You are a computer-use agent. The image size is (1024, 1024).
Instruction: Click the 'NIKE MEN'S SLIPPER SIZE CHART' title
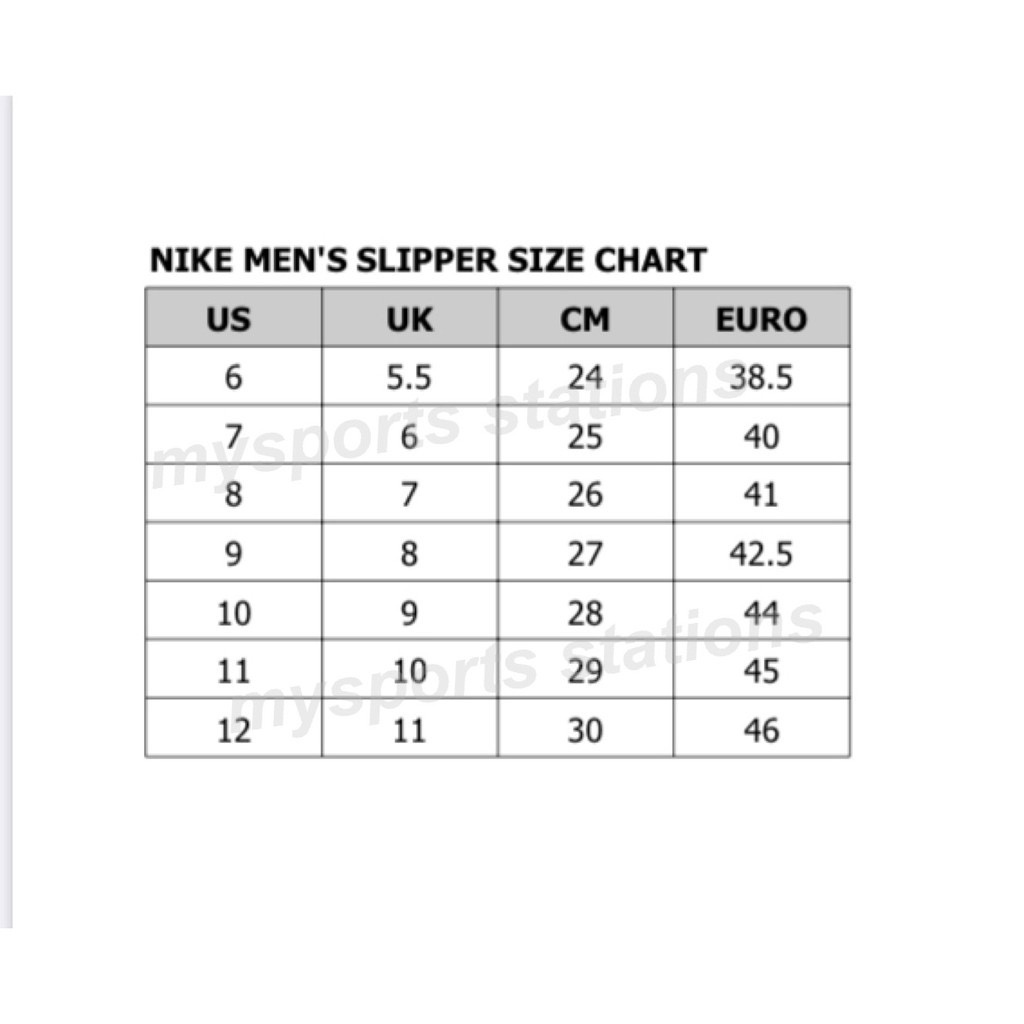click(428, 260)
